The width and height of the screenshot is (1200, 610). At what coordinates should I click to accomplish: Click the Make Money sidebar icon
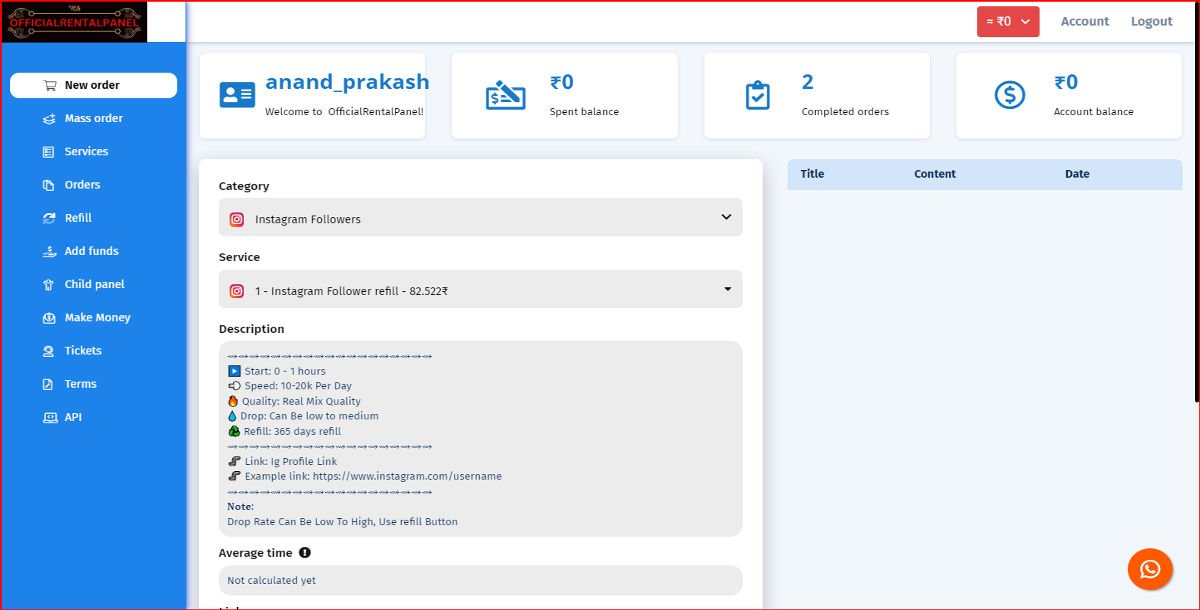pyautogui.click(x=49, y=318)
